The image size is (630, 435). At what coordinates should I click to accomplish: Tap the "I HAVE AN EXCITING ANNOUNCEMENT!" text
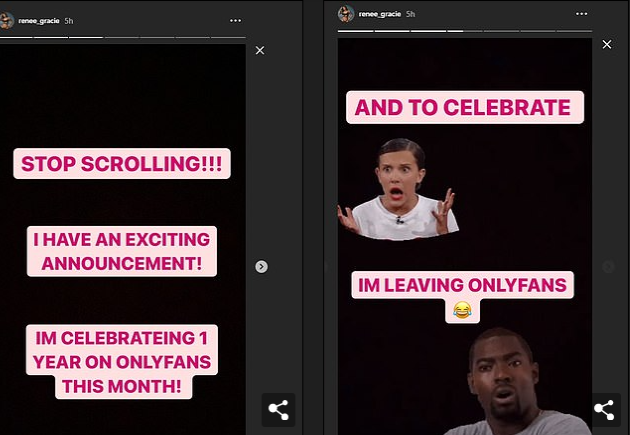[122, 252]
